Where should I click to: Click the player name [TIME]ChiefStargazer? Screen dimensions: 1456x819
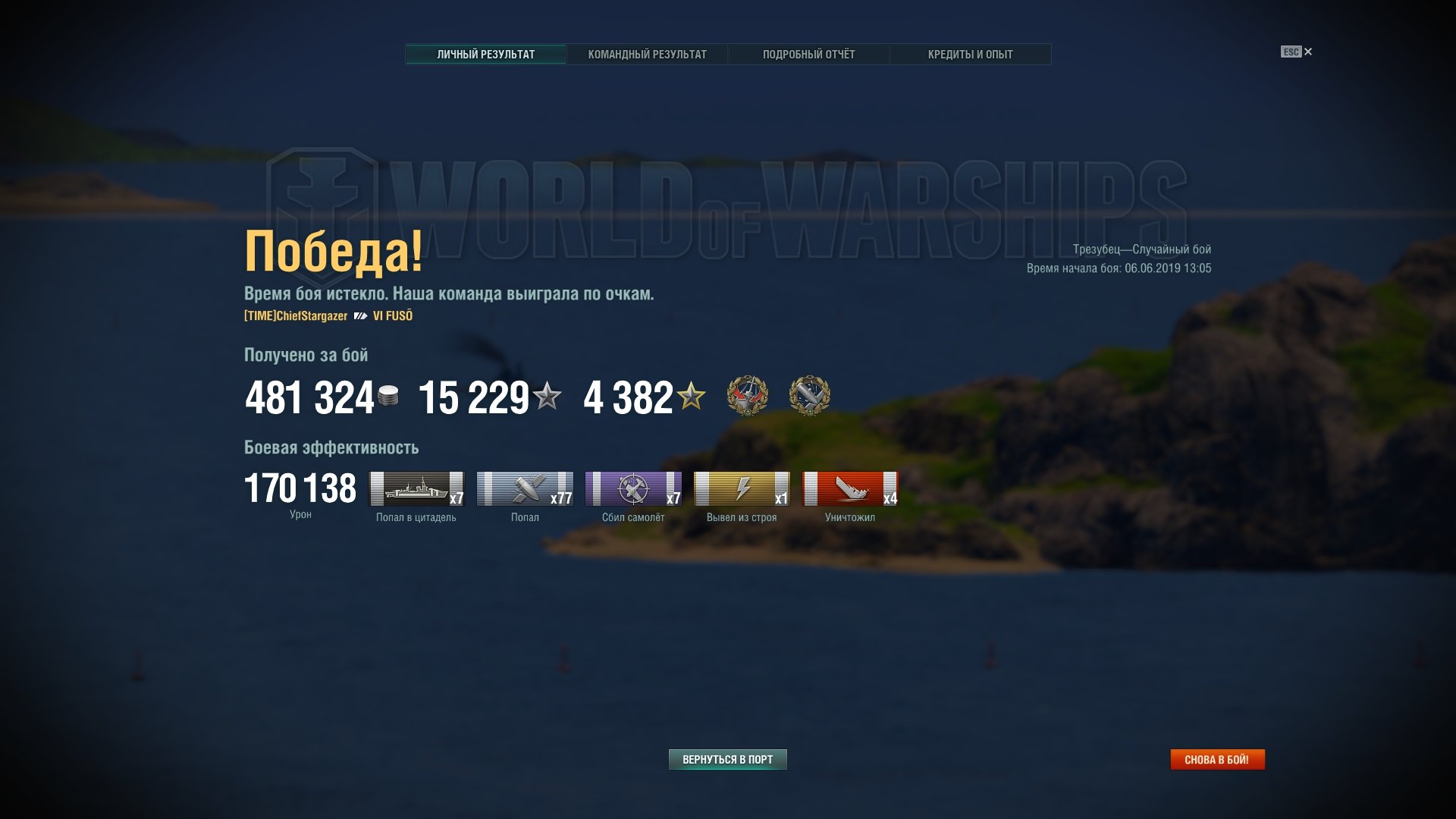(x=296, y=315)
